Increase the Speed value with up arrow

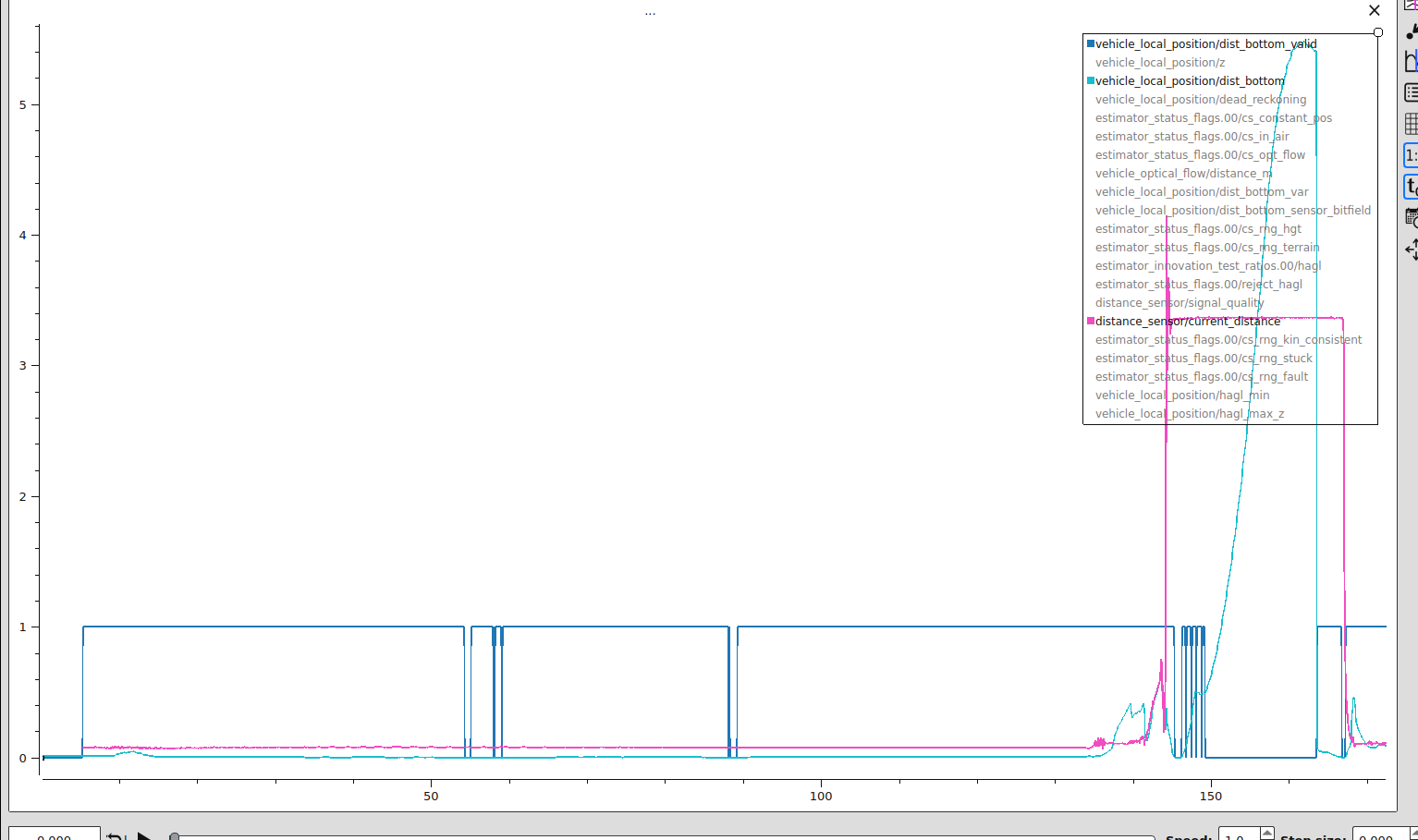(x=1267, y=832)
